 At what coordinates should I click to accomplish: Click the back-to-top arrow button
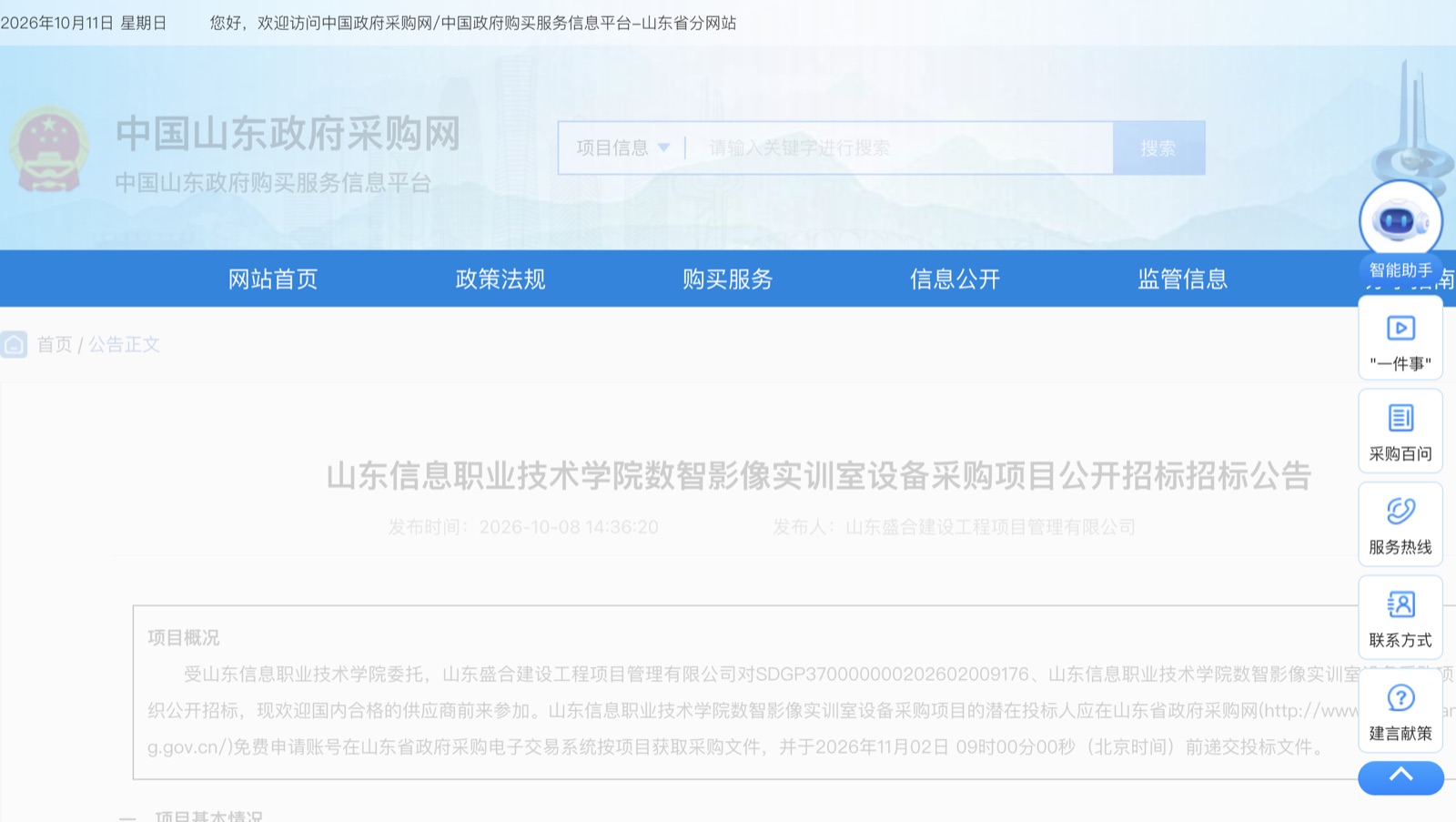tap(1400, 777)
